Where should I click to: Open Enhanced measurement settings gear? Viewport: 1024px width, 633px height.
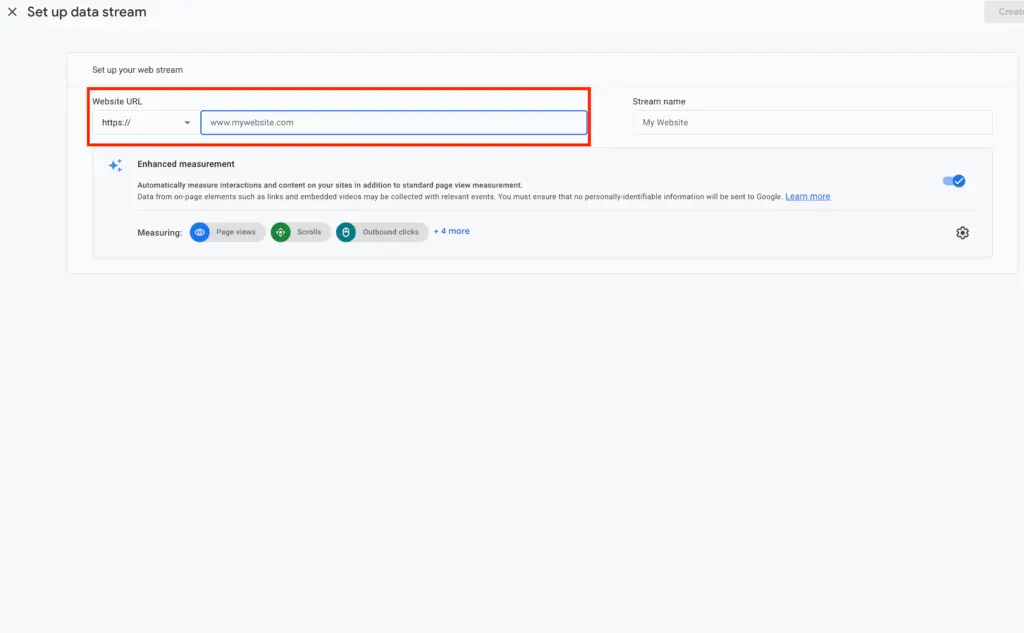[x=962, y=231]
